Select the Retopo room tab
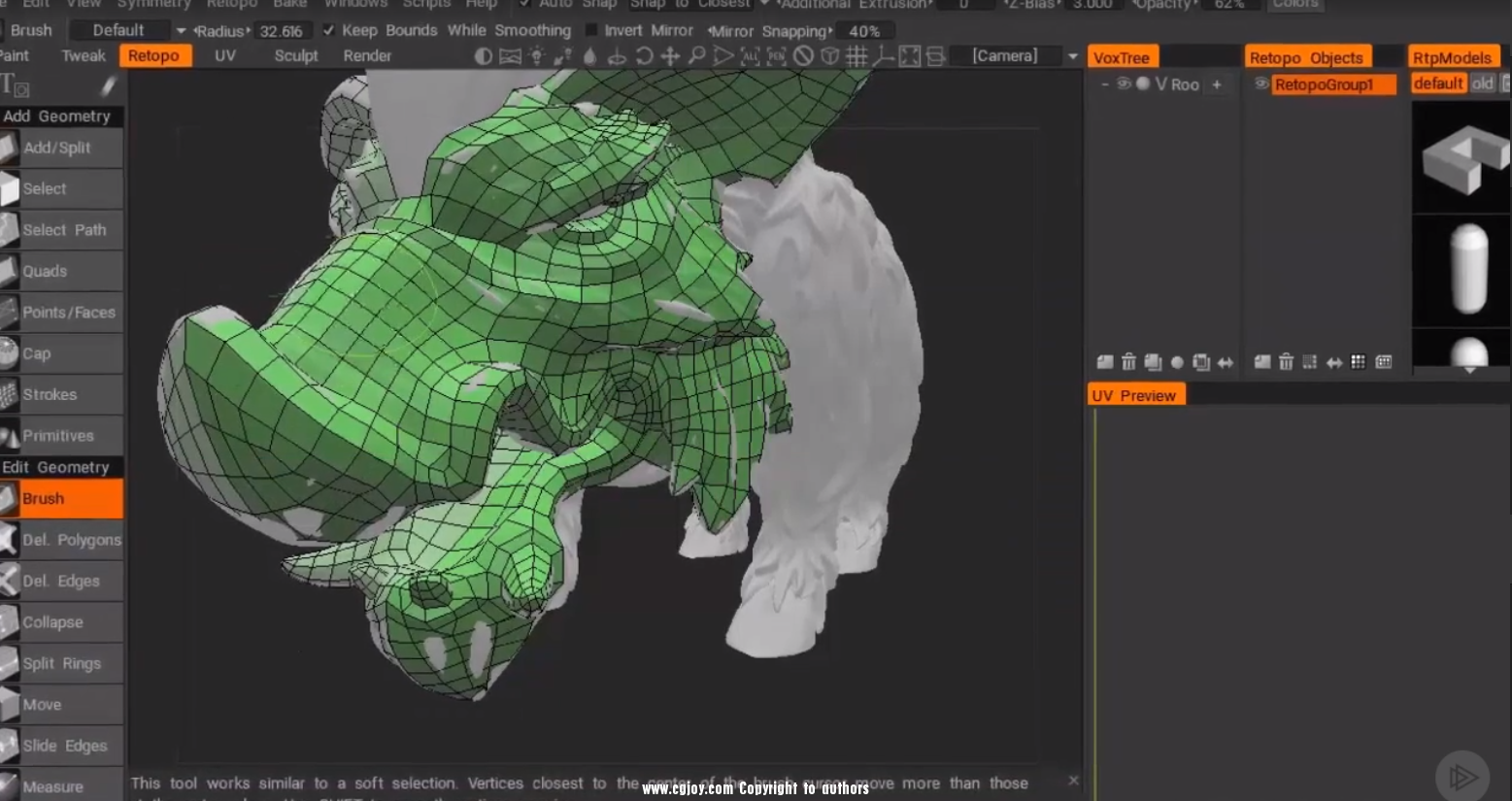 click(x=154, y=56)
